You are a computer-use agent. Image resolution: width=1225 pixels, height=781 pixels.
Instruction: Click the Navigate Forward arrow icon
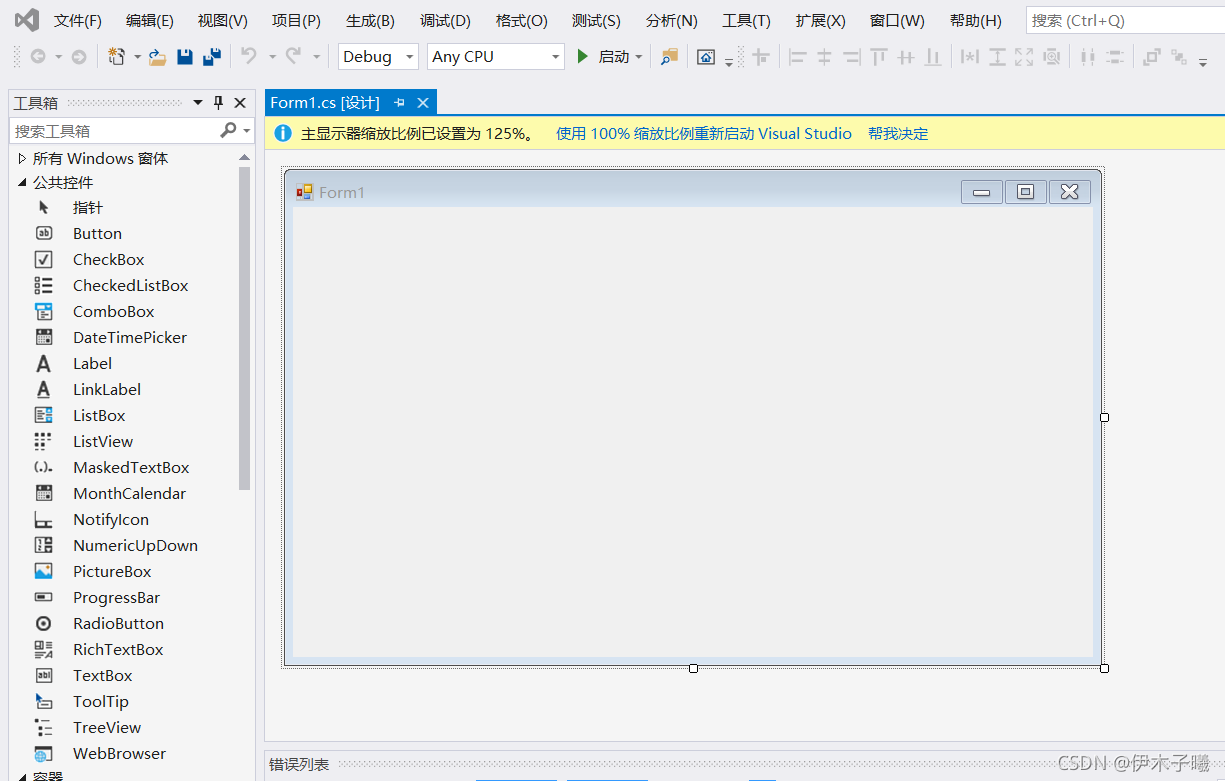pyautogui.click(x=78, y=57)
